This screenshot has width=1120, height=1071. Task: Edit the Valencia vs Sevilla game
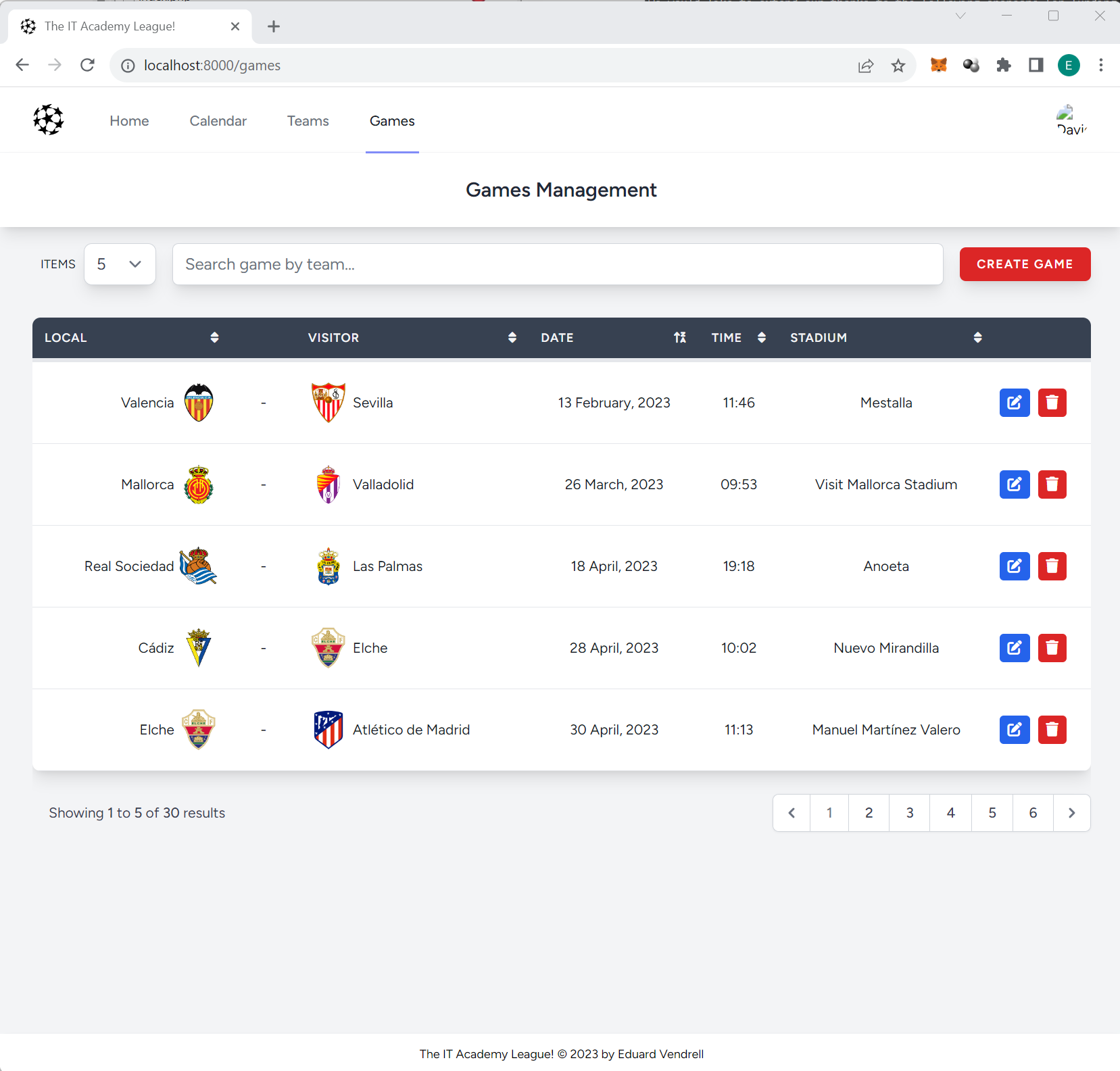pyautogui.click(x=1014, y=402)
